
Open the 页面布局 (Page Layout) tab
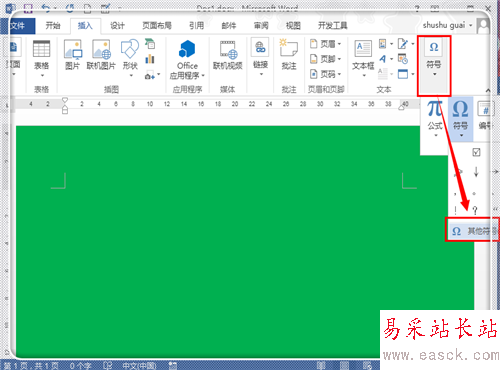[157, 26]
